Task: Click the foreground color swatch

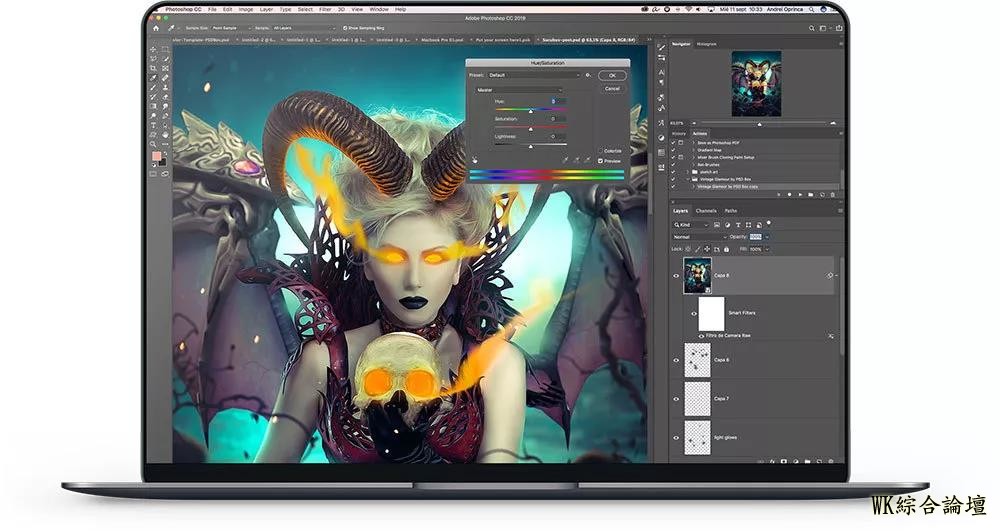Action: point(156,157)
